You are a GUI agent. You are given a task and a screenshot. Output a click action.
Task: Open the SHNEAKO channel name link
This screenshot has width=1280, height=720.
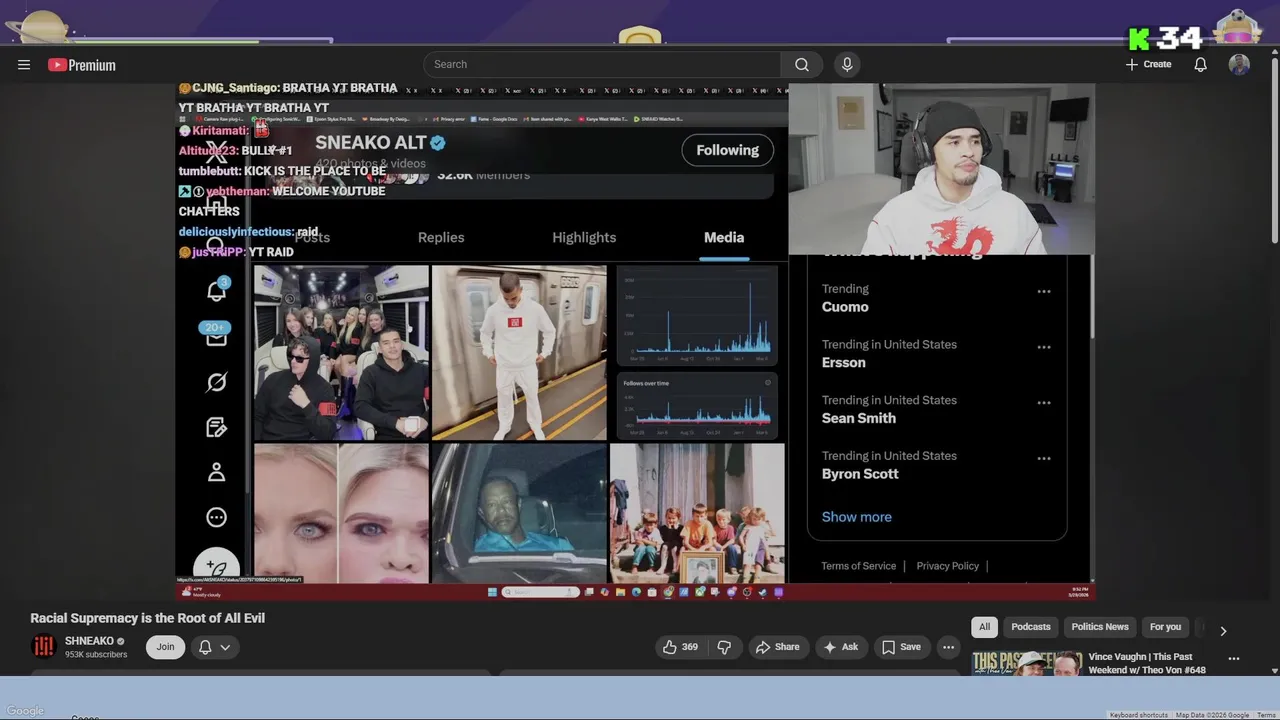89,641
